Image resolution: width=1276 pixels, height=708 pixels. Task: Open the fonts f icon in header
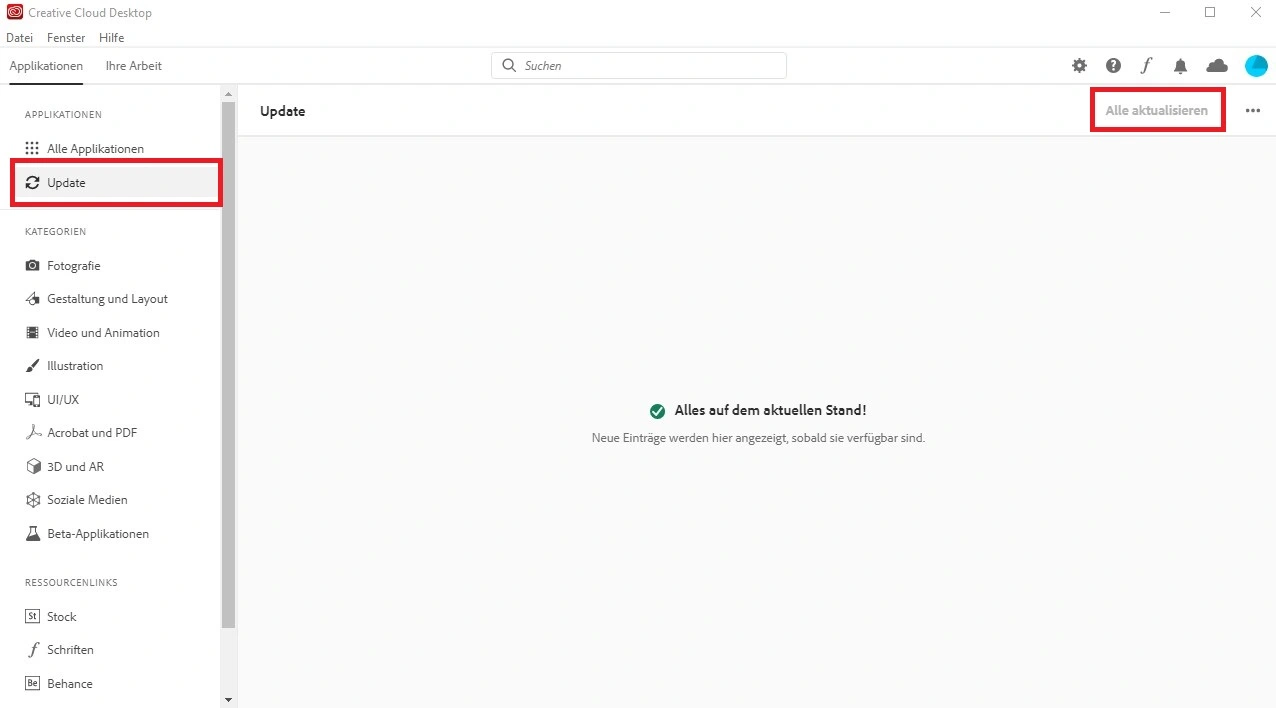click(x=1146, y=66)
